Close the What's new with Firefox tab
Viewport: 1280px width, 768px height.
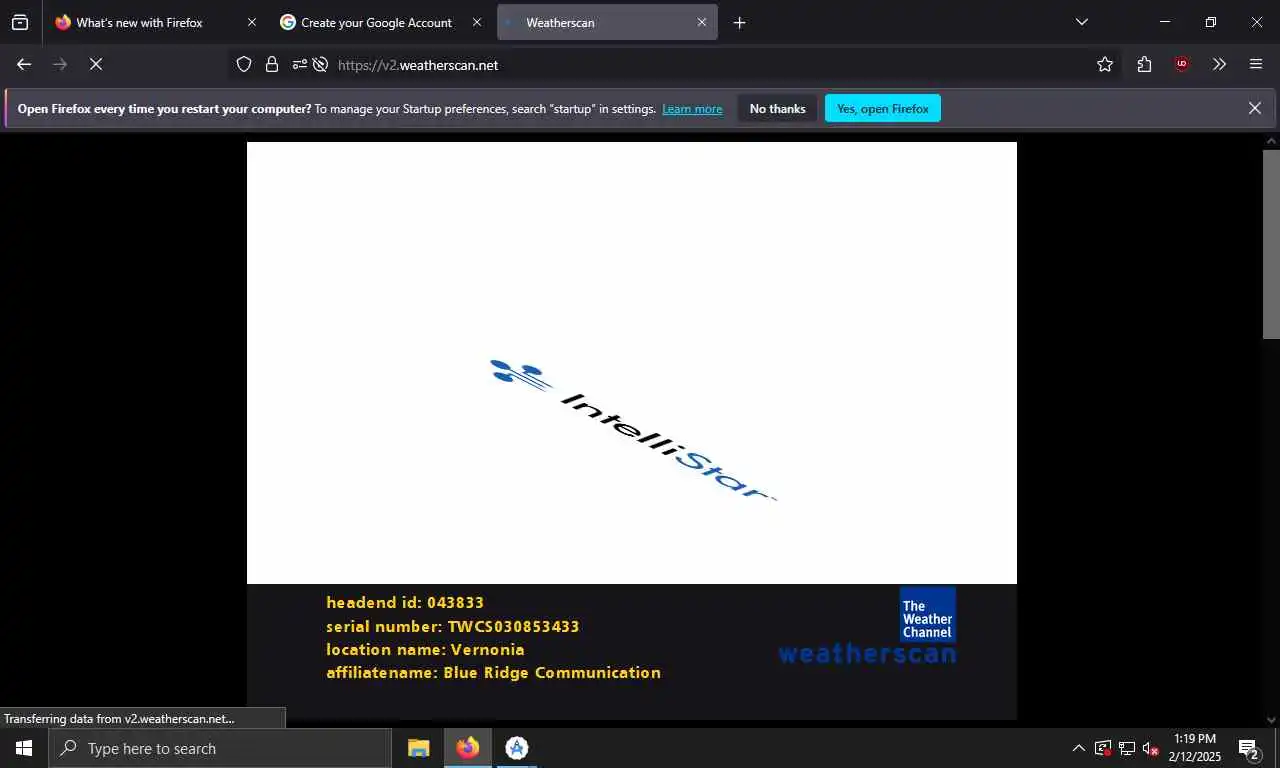tap(251, 22)
